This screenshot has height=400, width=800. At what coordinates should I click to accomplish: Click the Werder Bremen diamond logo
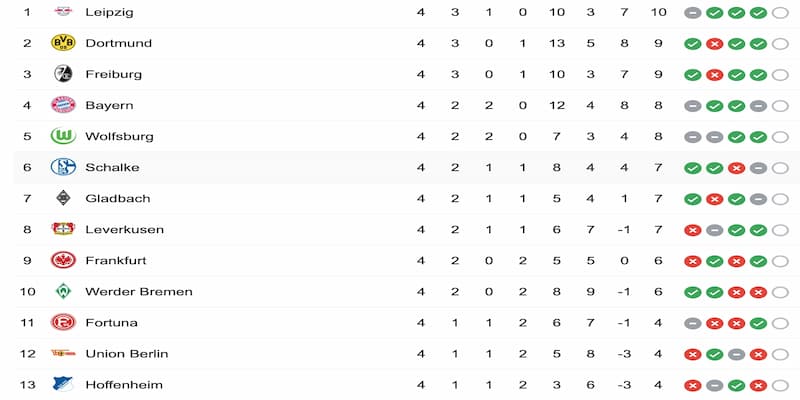63,291
